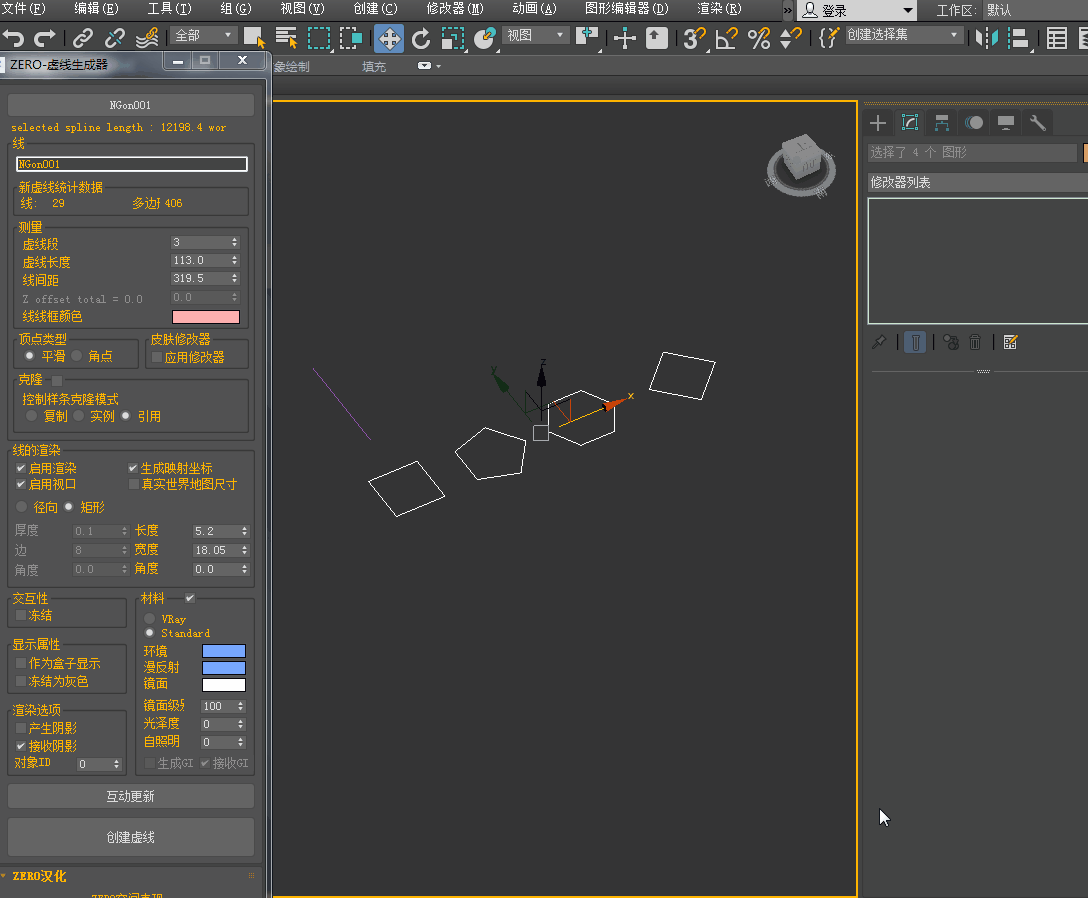Open the Hierarchy command panel tab

[x=941, y=123]
